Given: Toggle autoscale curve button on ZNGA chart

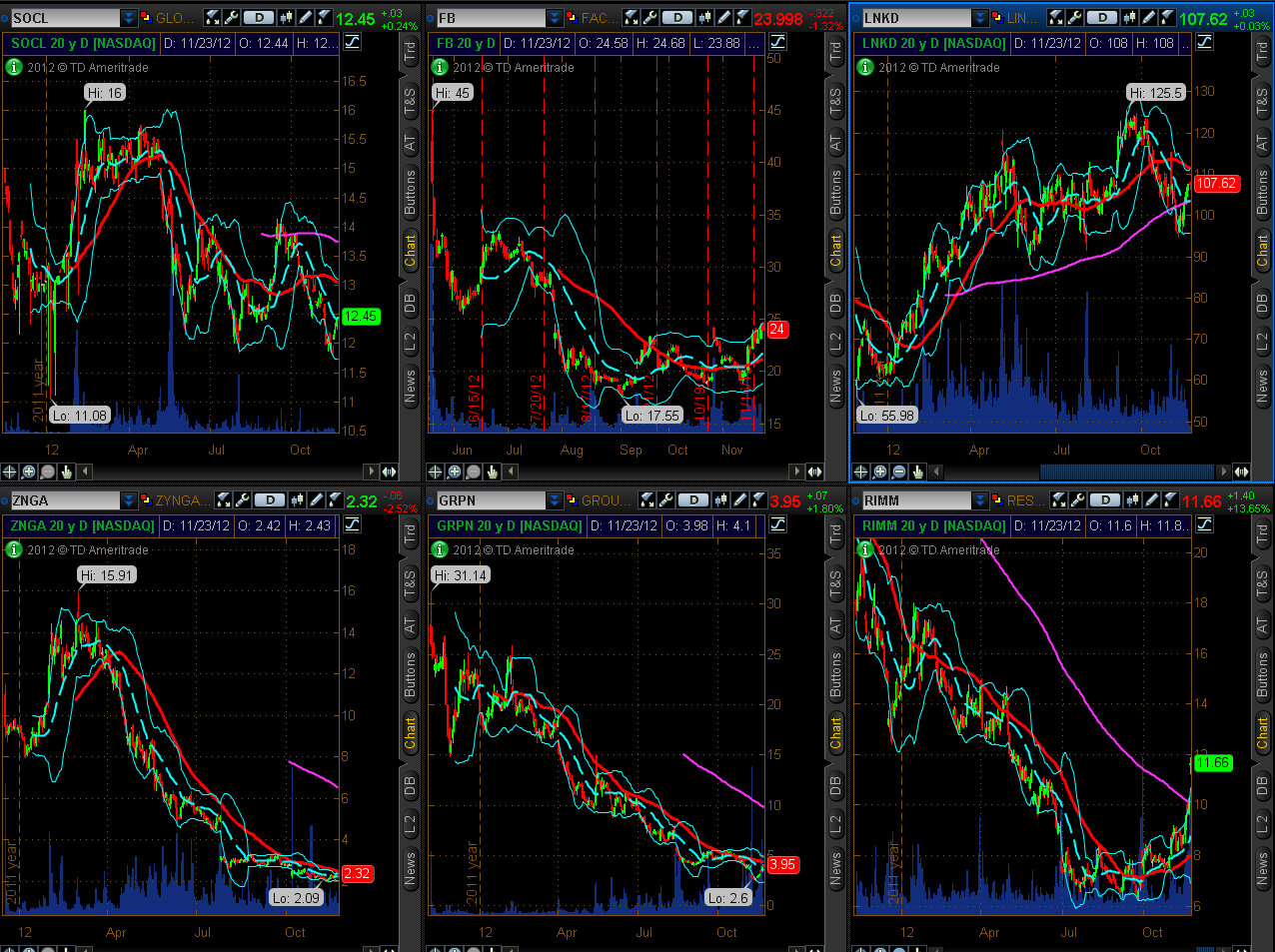Looking at the screenshot, I should pos(352,524).
